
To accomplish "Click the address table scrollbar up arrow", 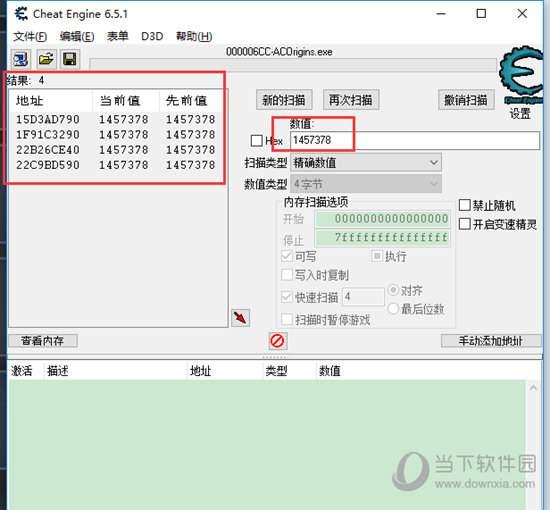I will click(534, 388).
